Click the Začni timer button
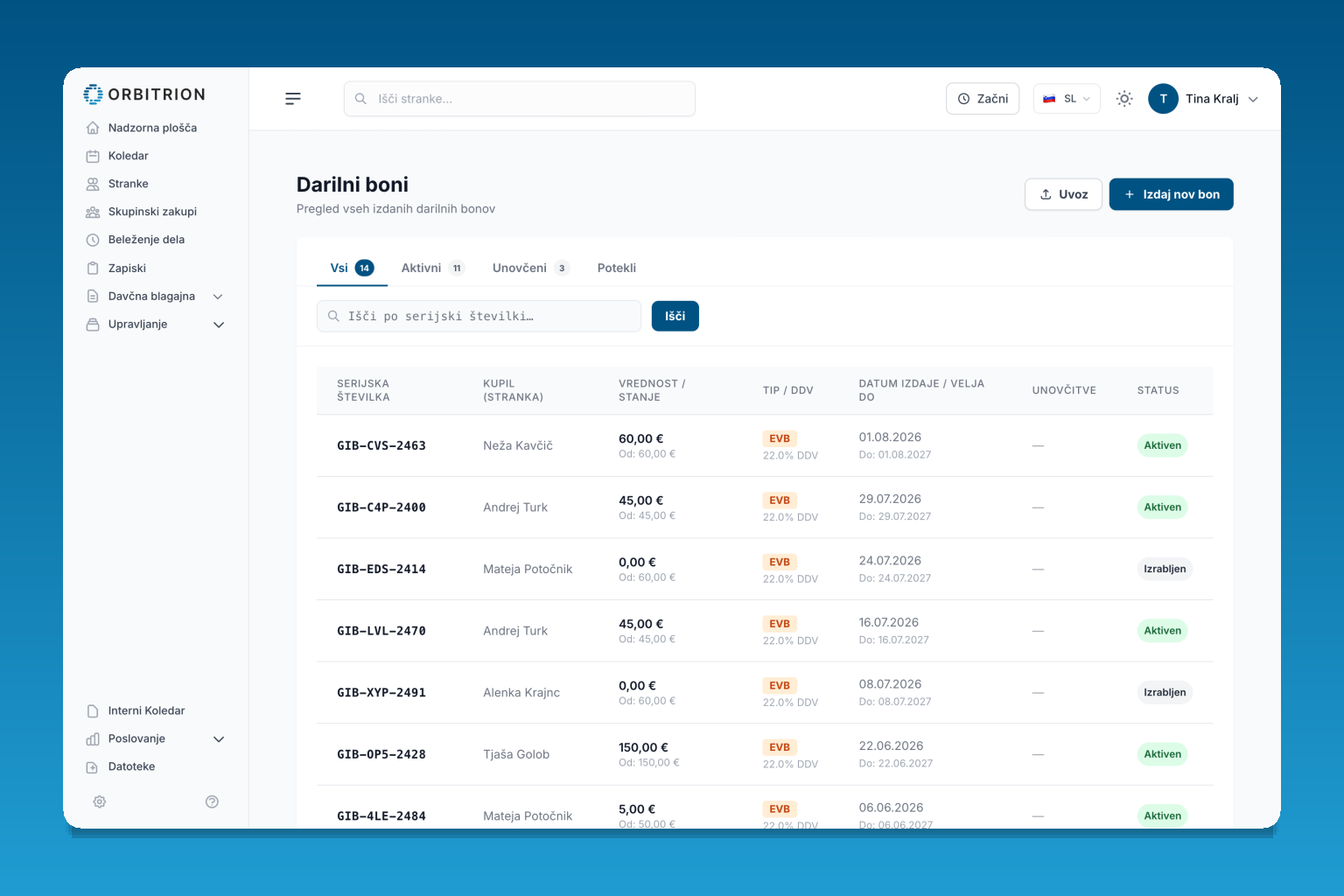Image resolution: width=1344 pixels, height=896 pixels. coord(983,99)
